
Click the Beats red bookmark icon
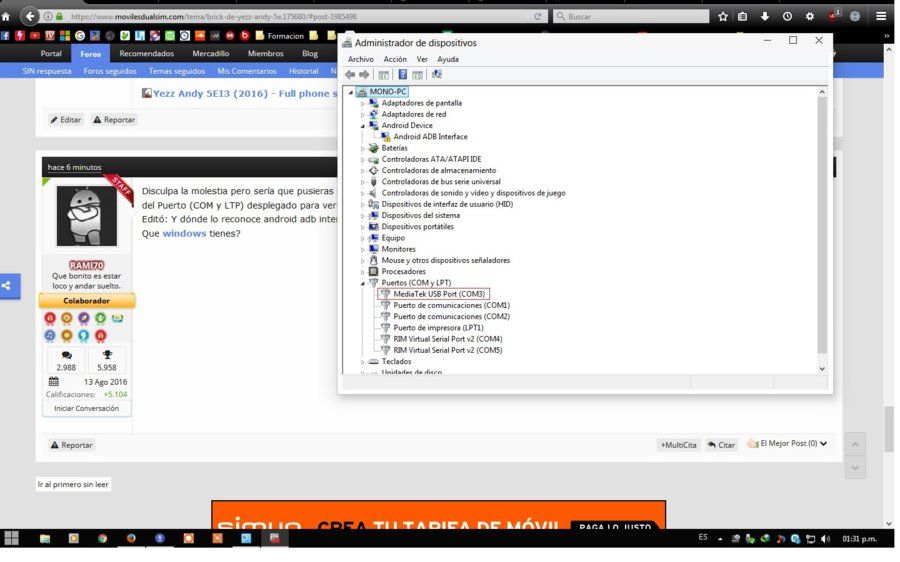tap(245, 36)
